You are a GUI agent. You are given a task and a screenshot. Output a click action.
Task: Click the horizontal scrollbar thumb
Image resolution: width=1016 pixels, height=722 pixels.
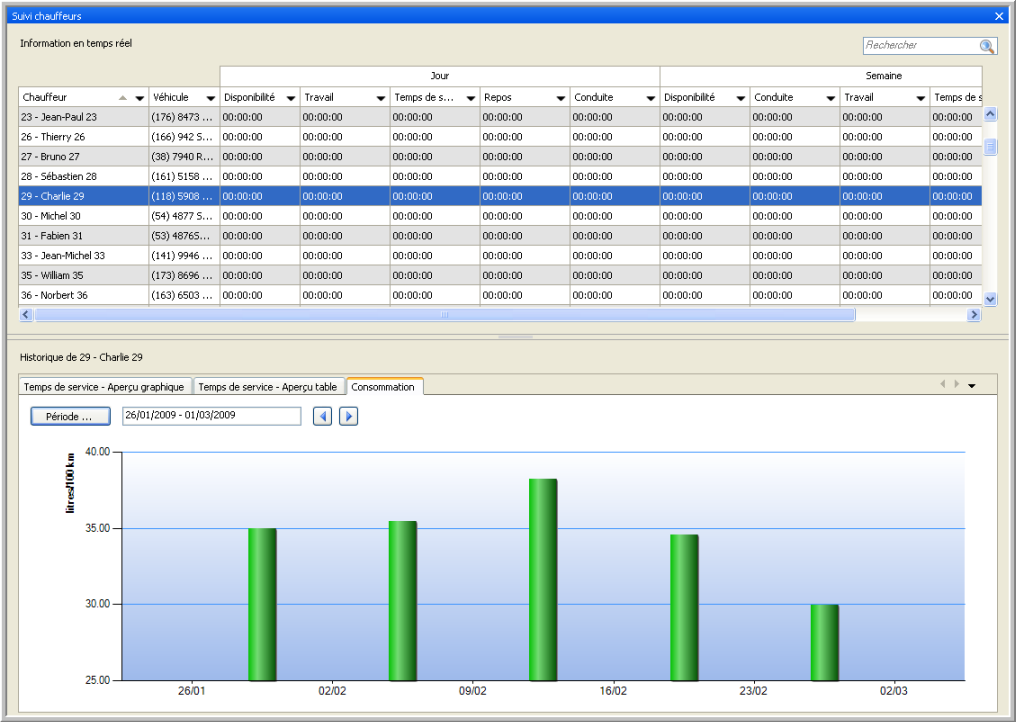click(x=445, y=314)
